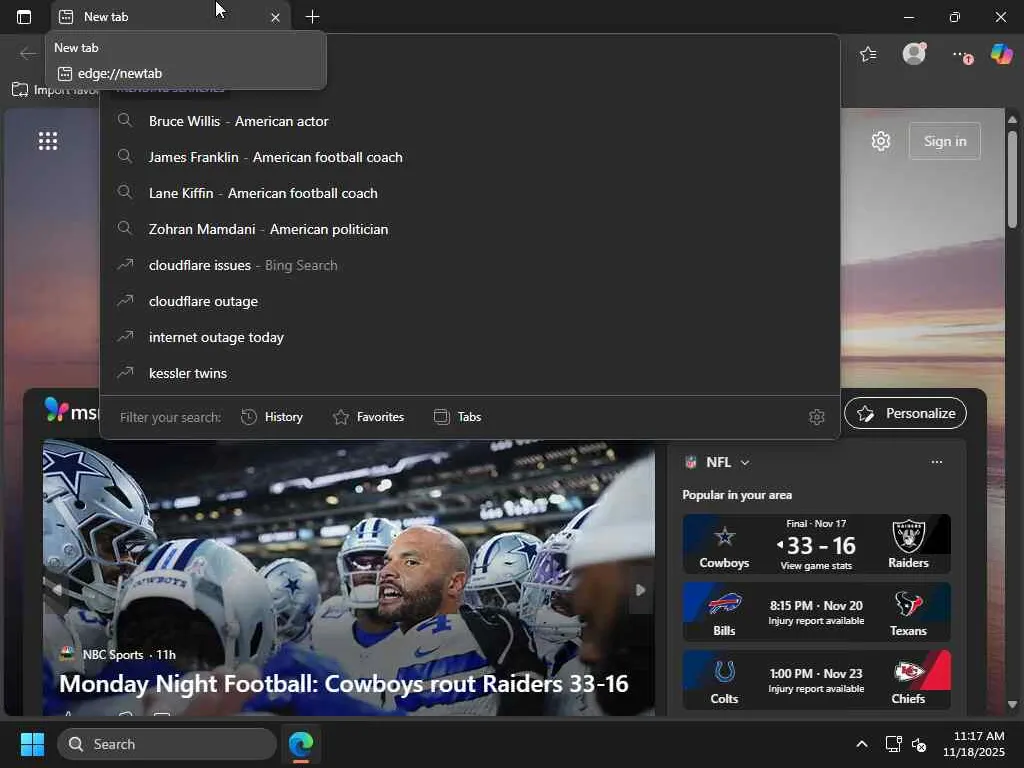Open the NFL card more options menu
Screen dimensions: 1024x768
coord(937,462)
